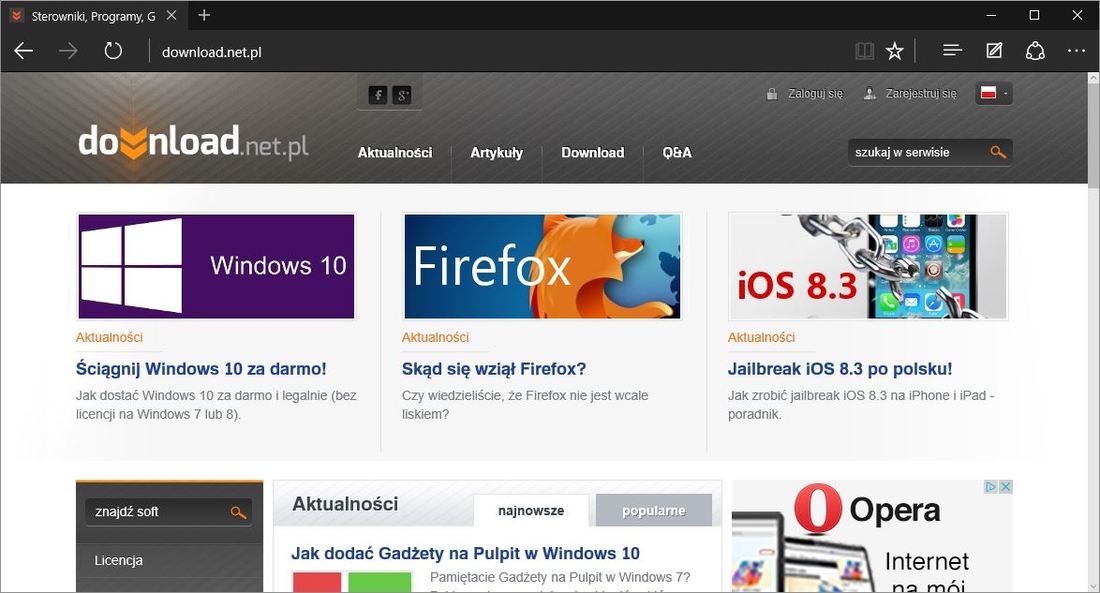Click the Sterowniki, Programy browser tab
The height and width of the screenshot is (593, 1100).
(95, 15)
